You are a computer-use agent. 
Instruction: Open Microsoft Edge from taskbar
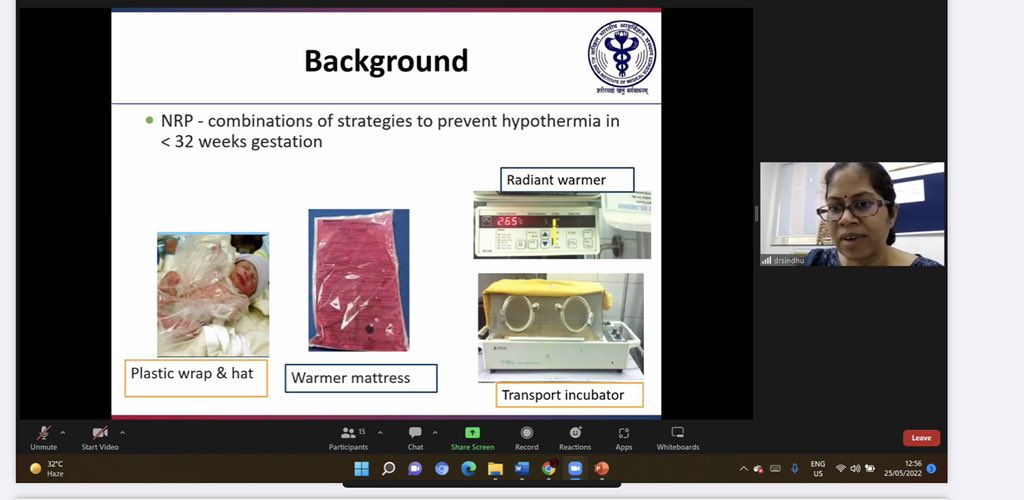tap(468, 468)
